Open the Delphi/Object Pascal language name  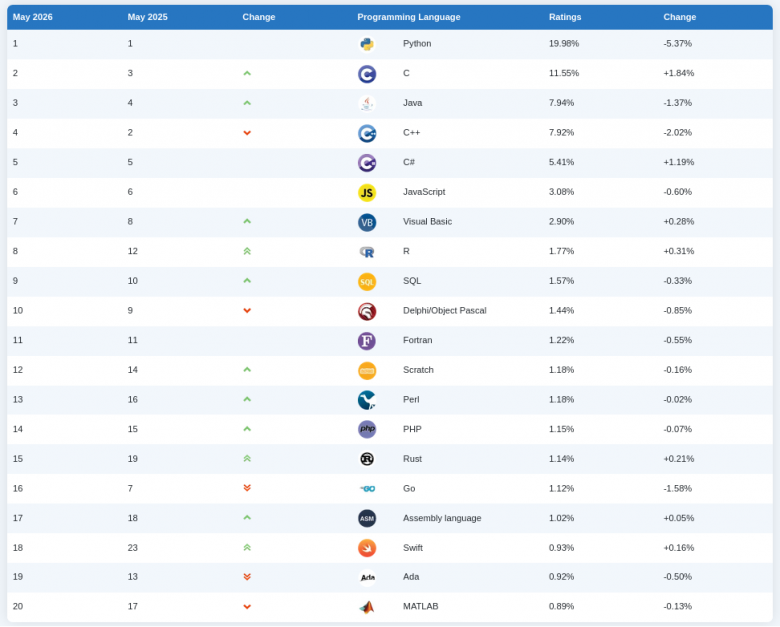coord(444,311)
